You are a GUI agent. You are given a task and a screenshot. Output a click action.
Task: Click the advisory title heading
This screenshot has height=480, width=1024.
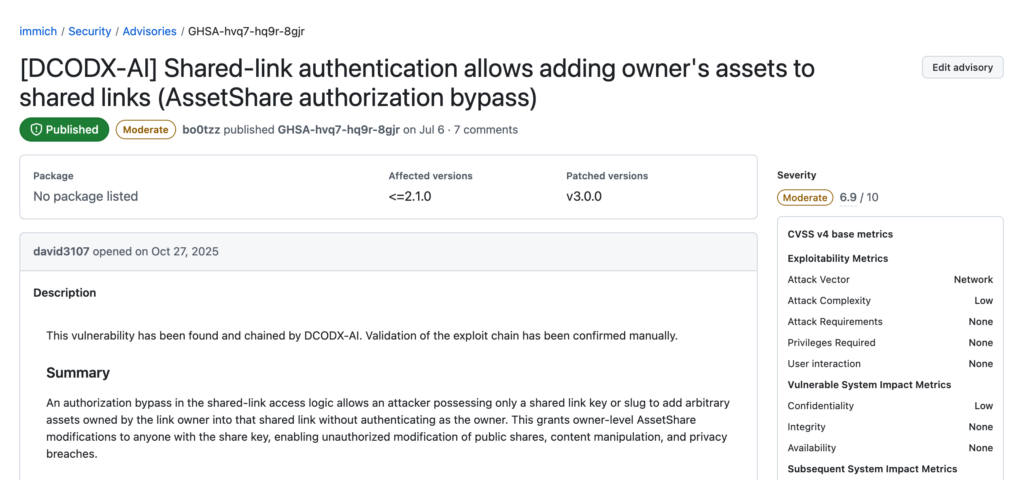[x=417, y=82]
